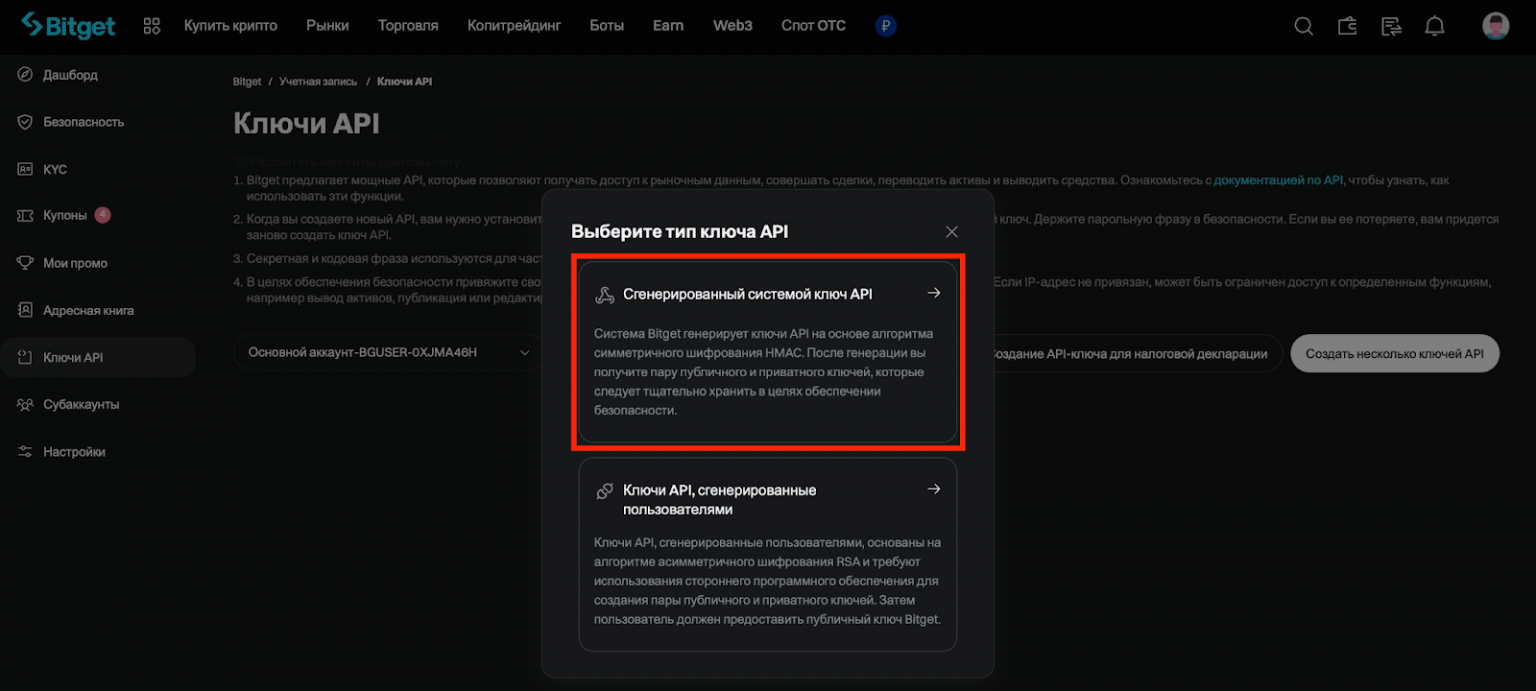Click the My promo trophy icon
This screenshot has height=691, width=1536.
click(x=25, y=263)
